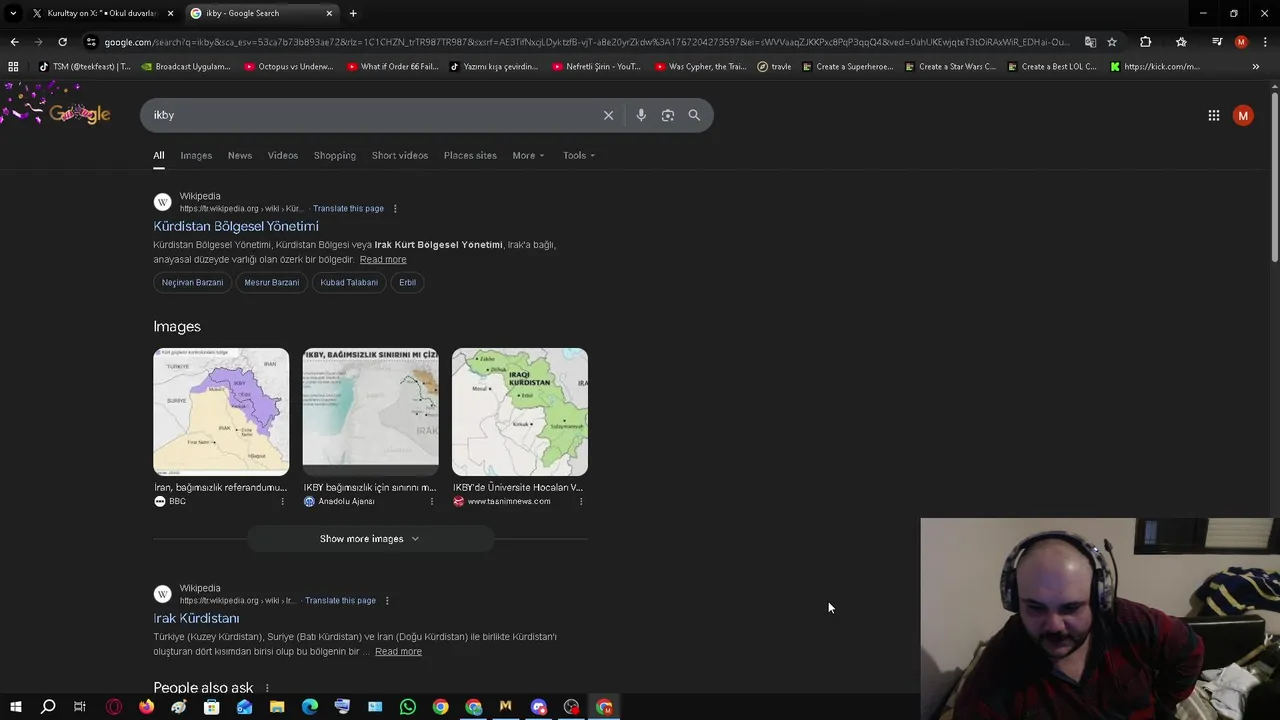Reload the page
This screenshot has width=1280, height=720.
(x=62, y=42)
